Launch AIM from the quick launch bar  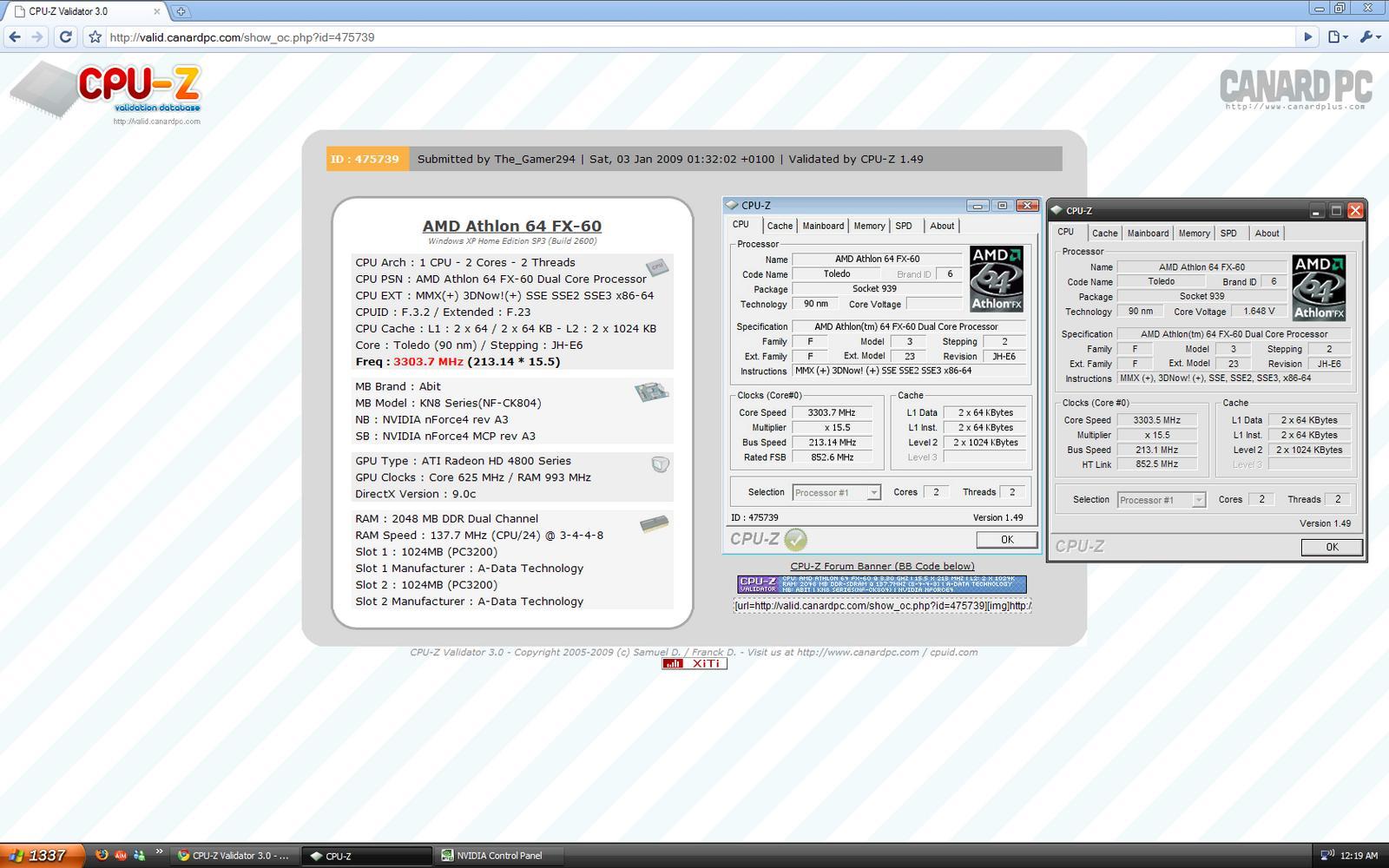pyautogui.click(x=121, y=855)
